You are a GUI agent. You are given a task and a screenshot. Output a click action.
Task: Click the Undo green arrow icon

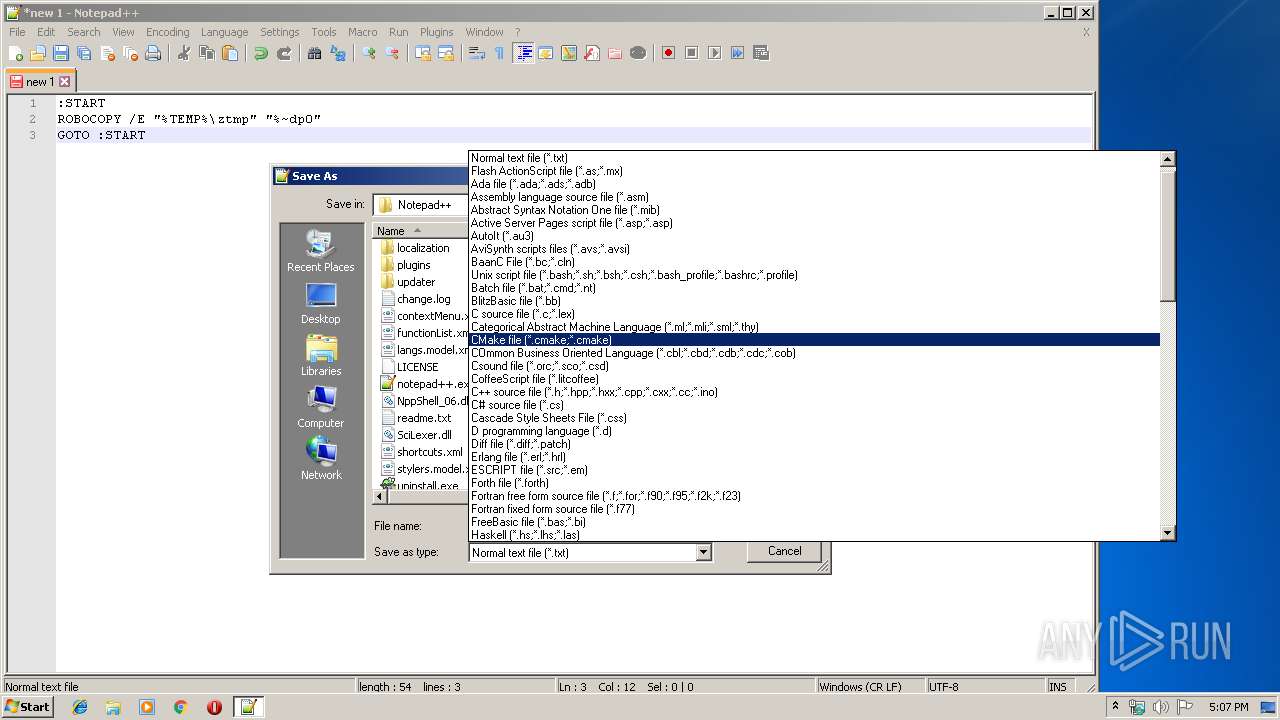point(260,53)
